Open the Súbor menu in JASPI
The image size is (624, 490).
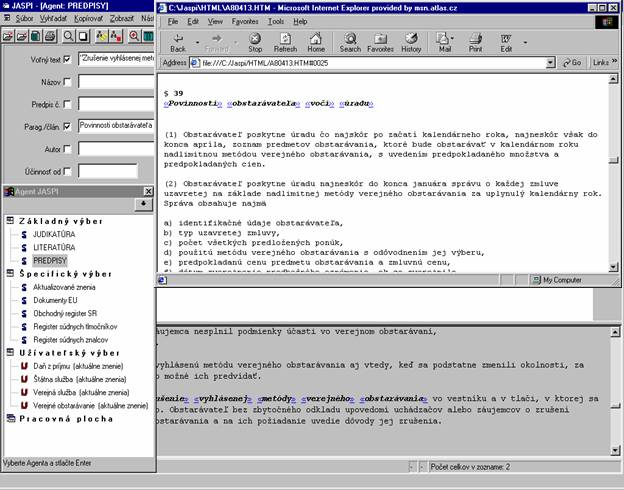pos(24,18)
